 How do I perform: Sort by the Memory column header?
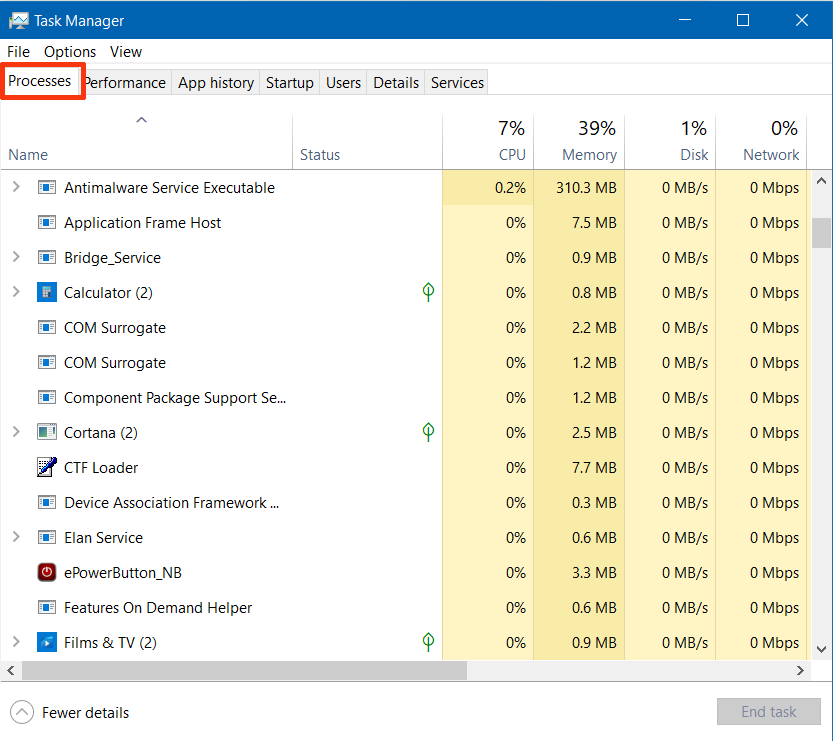point(579,142)
